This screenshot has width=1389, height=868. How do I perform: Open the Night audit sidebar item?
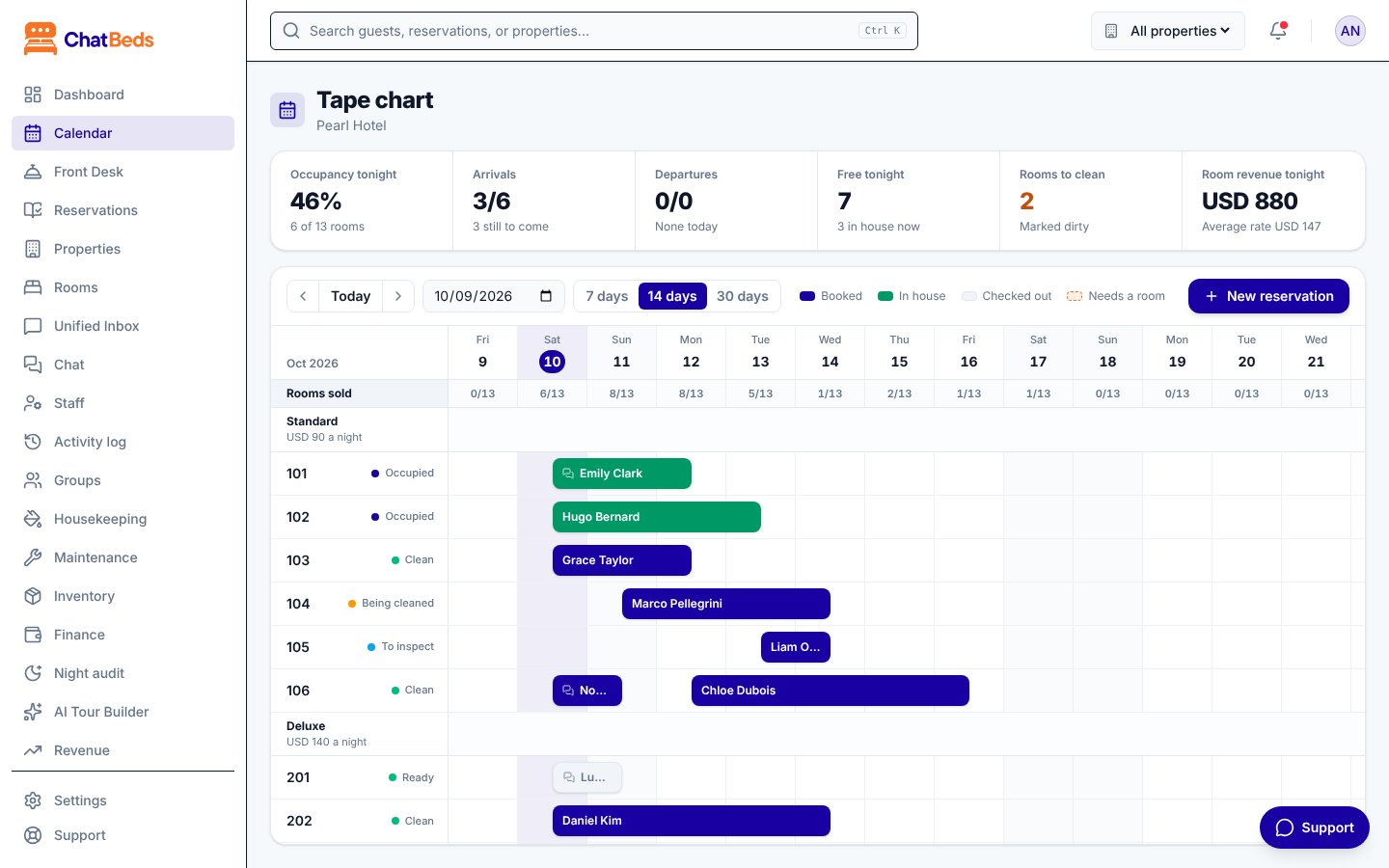pyautogui.click(x=123, y=673)
